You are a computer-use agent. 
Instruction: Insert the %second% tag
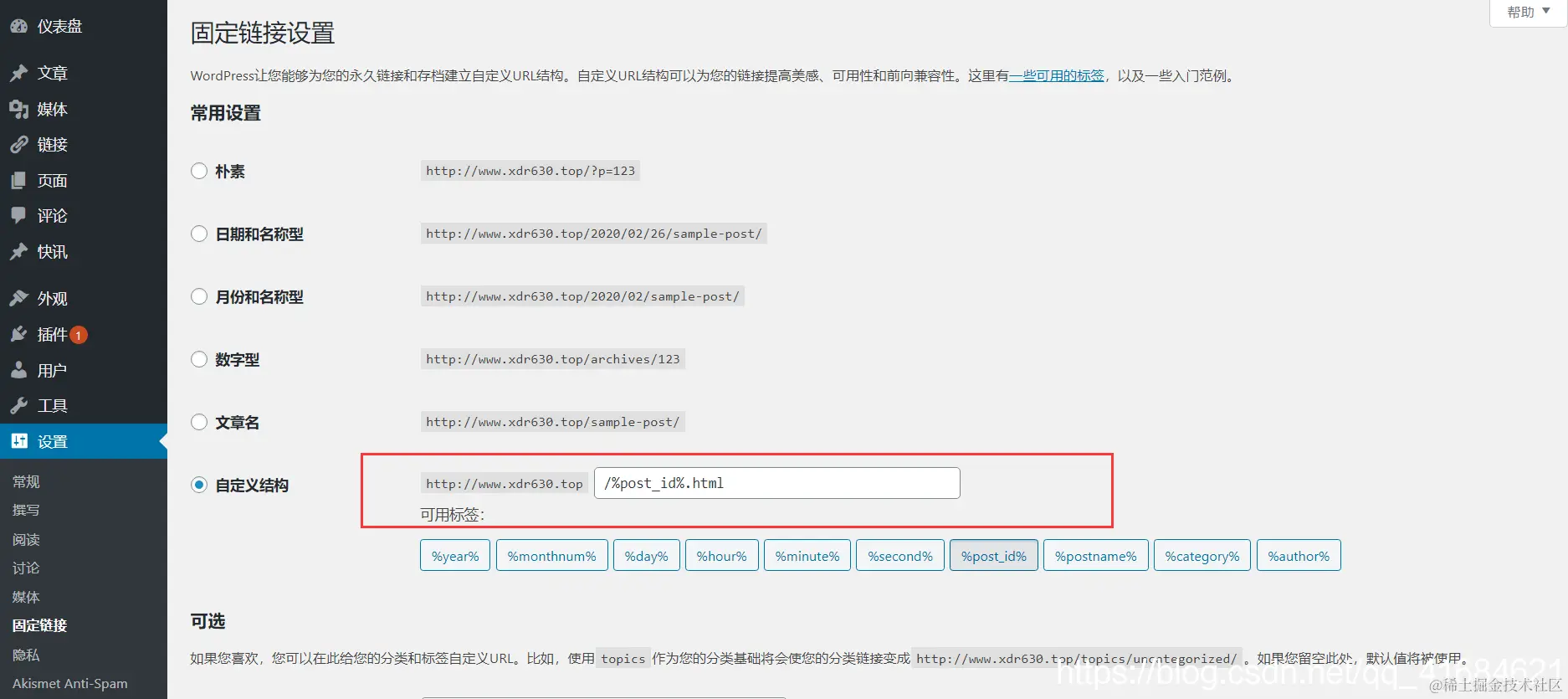pos(900,556)
